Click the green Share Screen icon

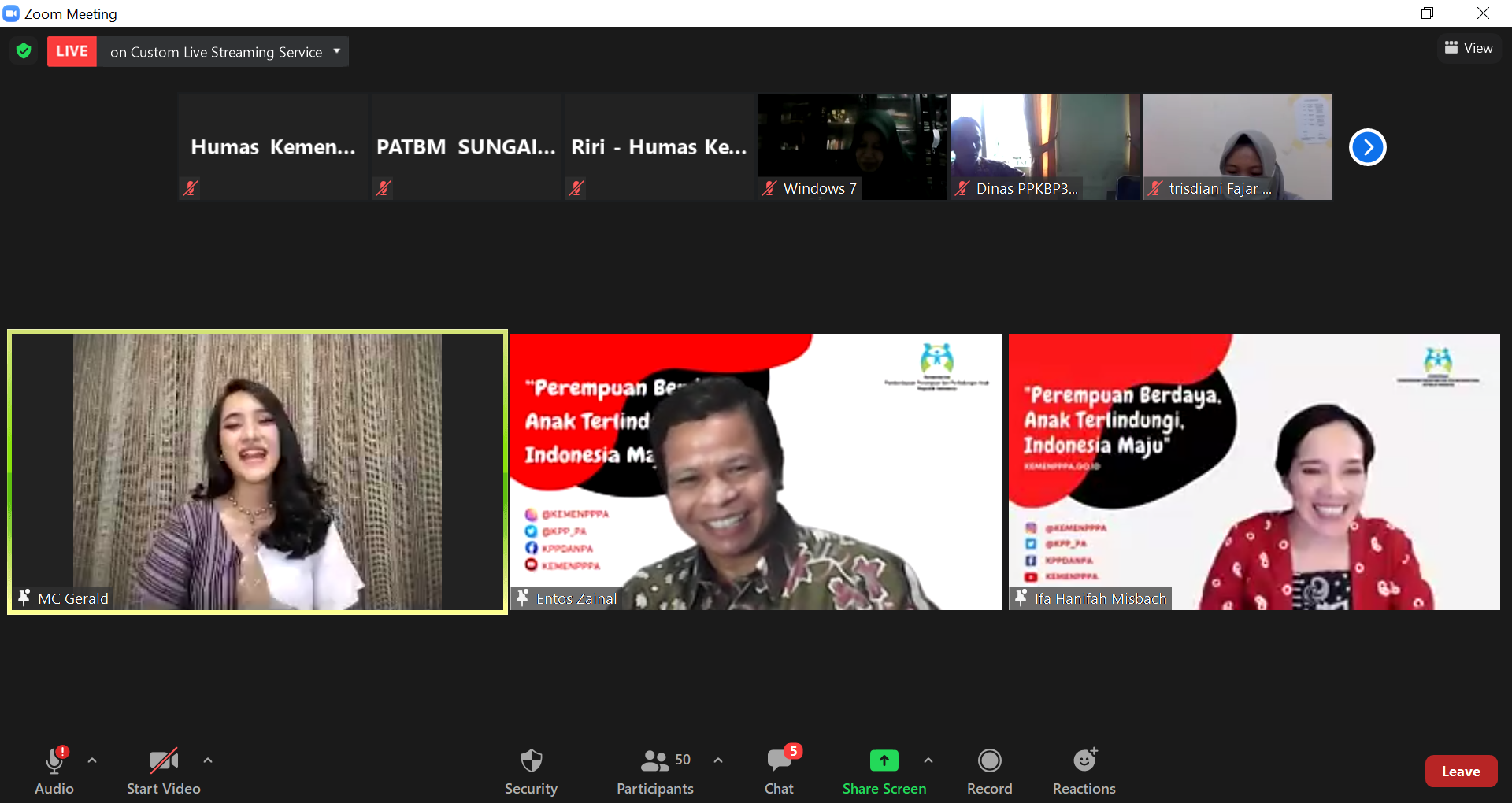pos(884,760)
